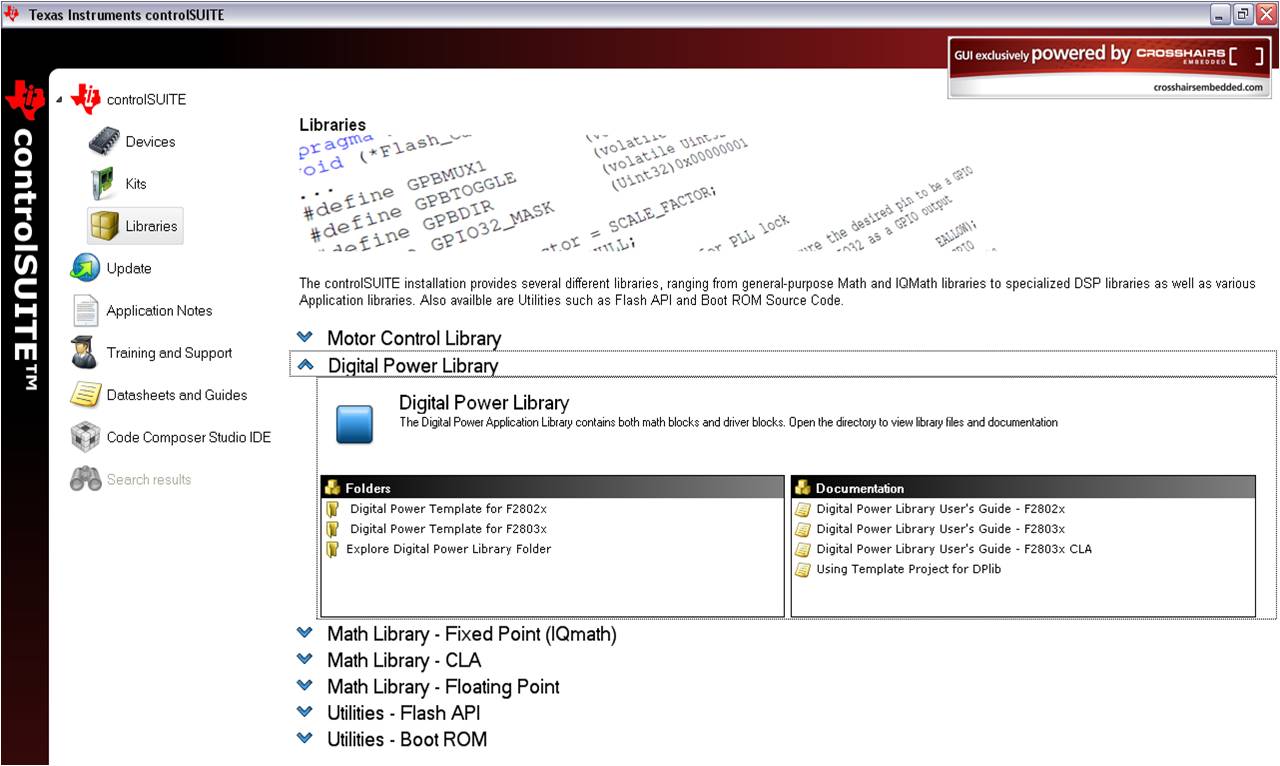
Task: Click the Crosshairs Embedded banner
Action: tap(1110, 67)
